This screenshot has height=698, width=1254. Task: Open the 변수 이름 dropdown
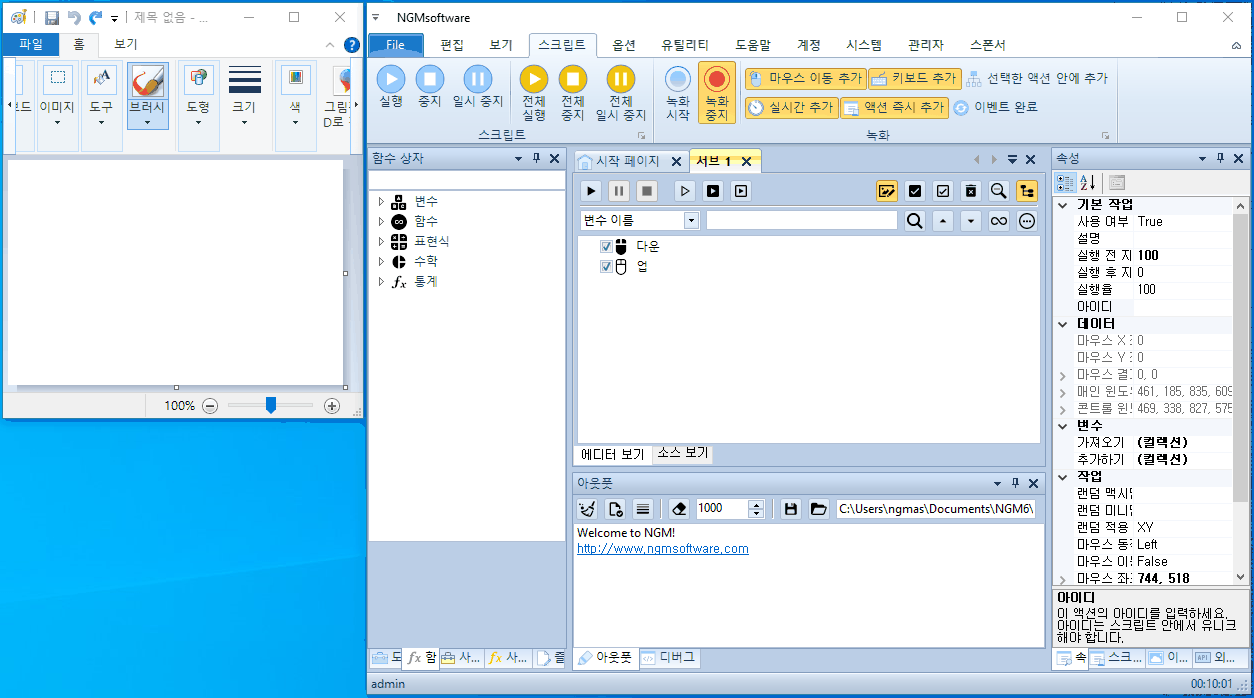point(691,221)
